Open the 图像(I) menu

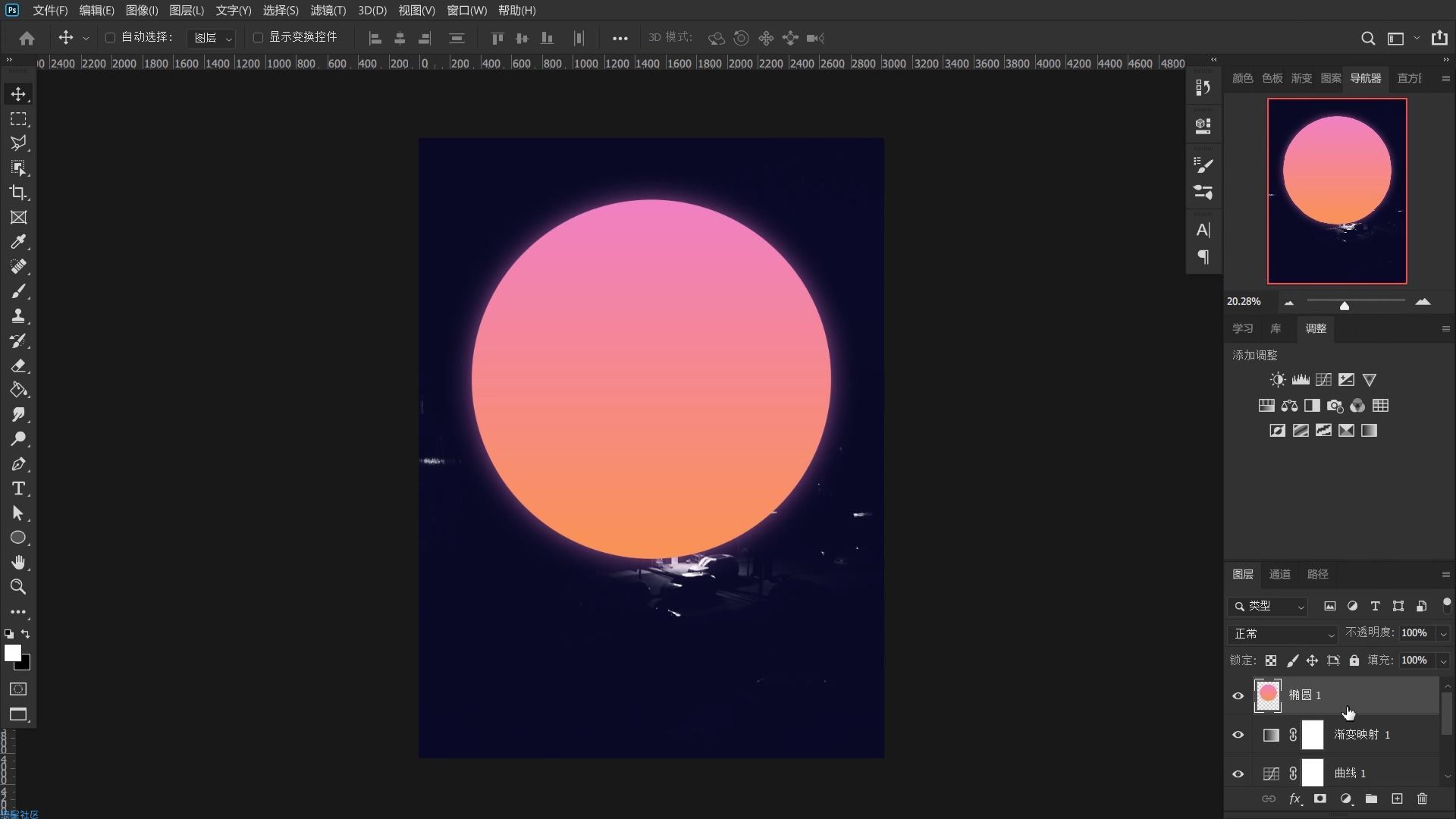click(142, 10)
